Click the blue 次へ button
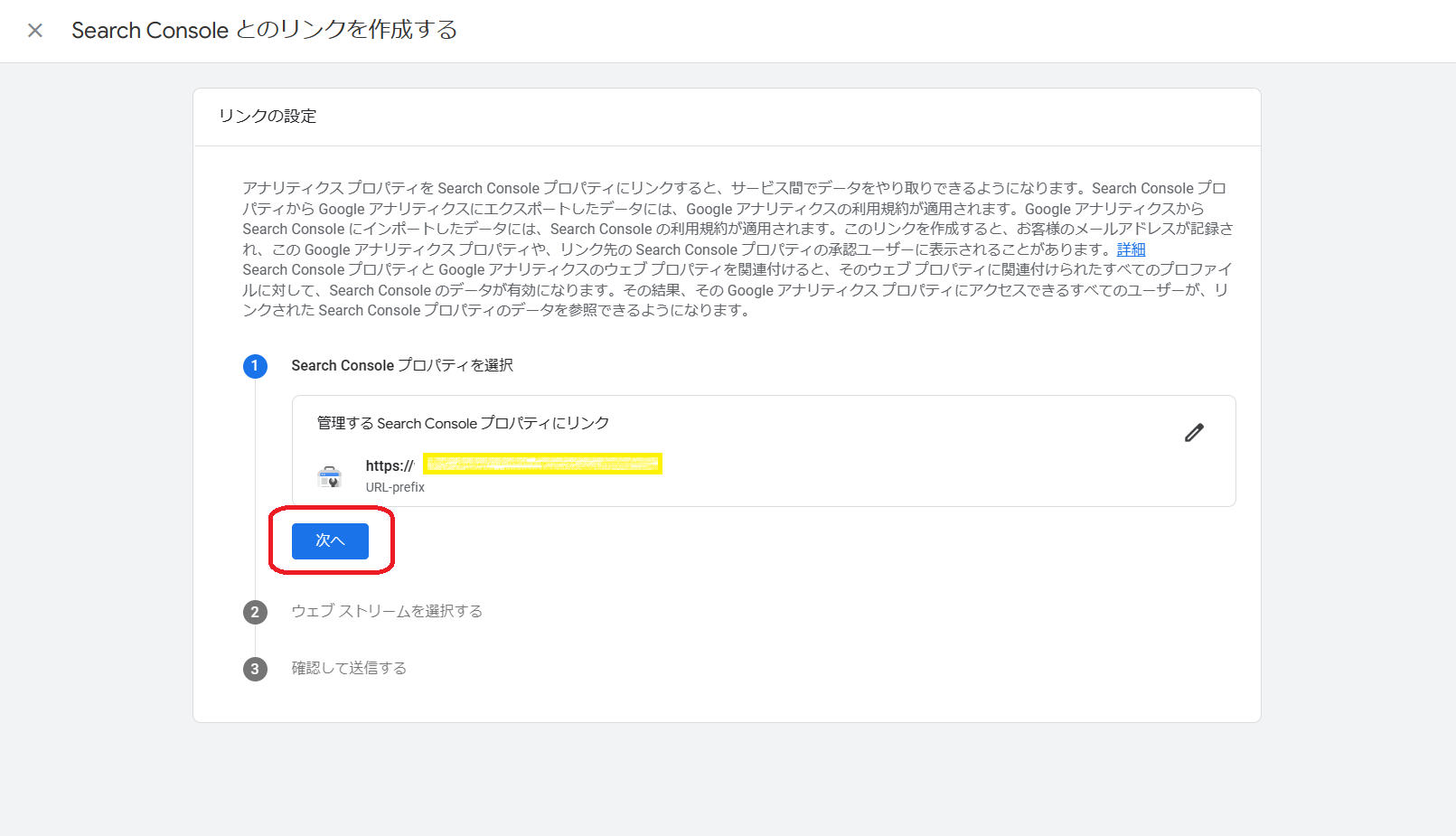 [x=330, y=540]
